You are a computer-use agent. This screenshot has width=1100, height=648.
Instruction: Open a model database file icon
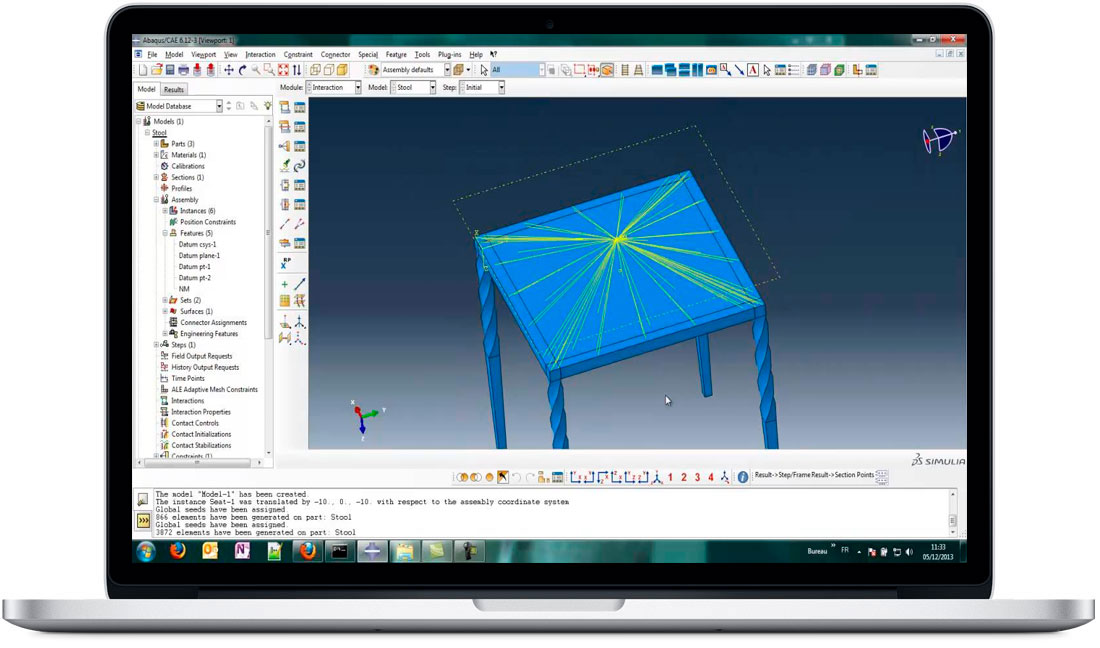click(156, 70)
